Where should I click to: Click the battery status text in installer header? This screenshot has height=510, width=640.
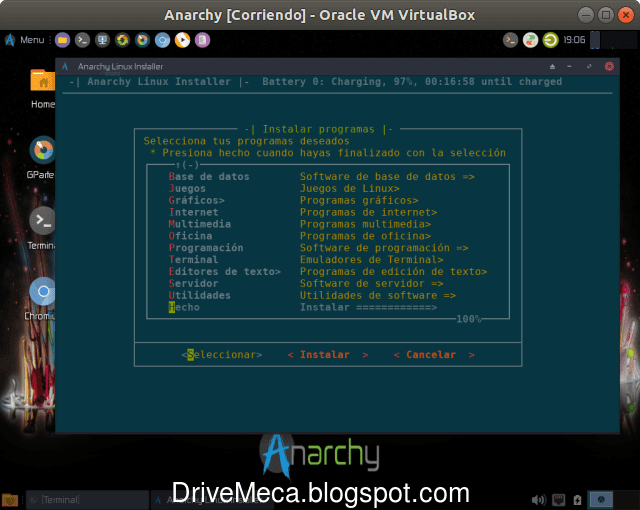(412, 82)
